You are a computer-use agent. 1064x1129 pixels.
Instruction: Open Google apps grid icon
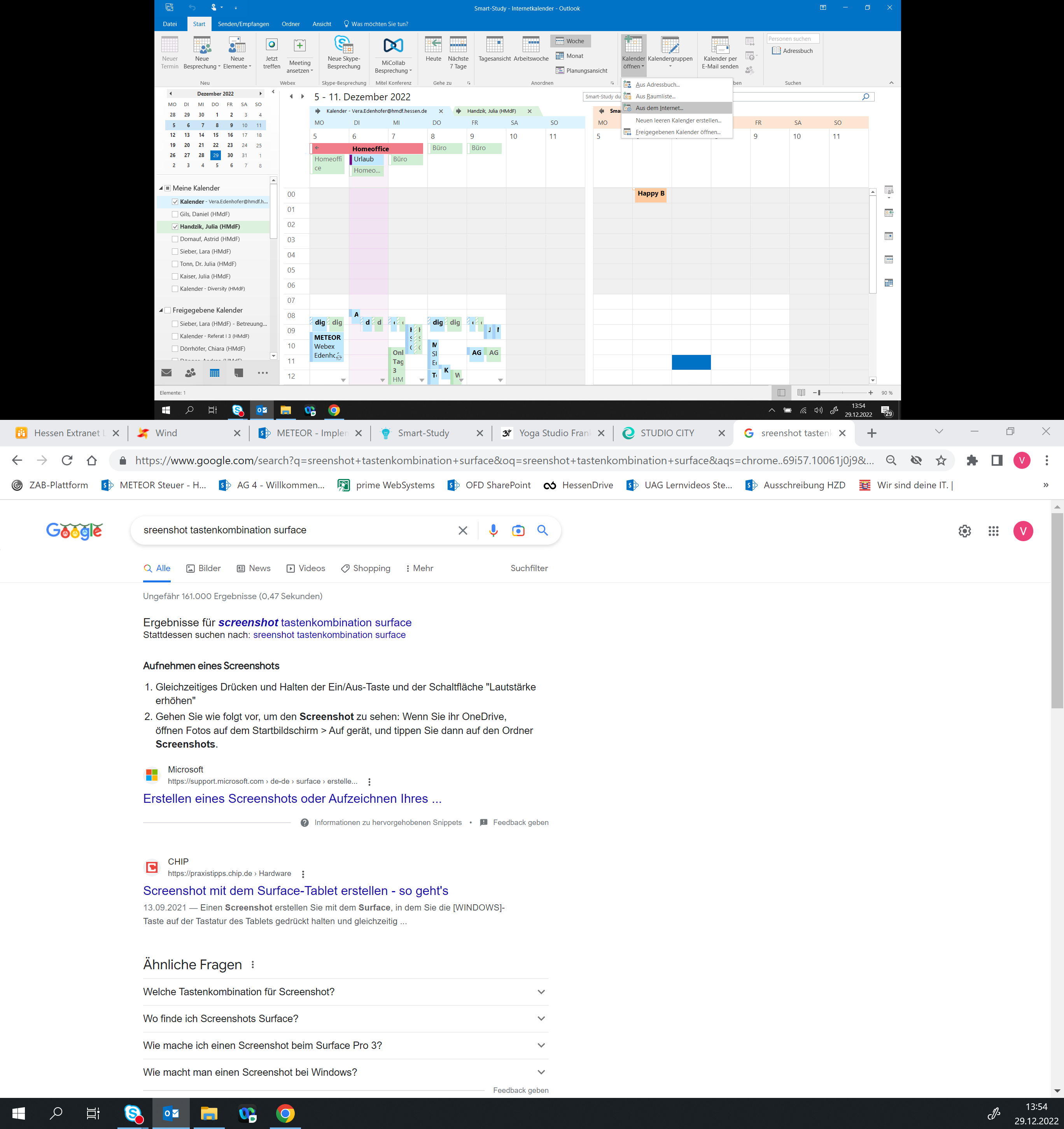(x=993, y=531)
